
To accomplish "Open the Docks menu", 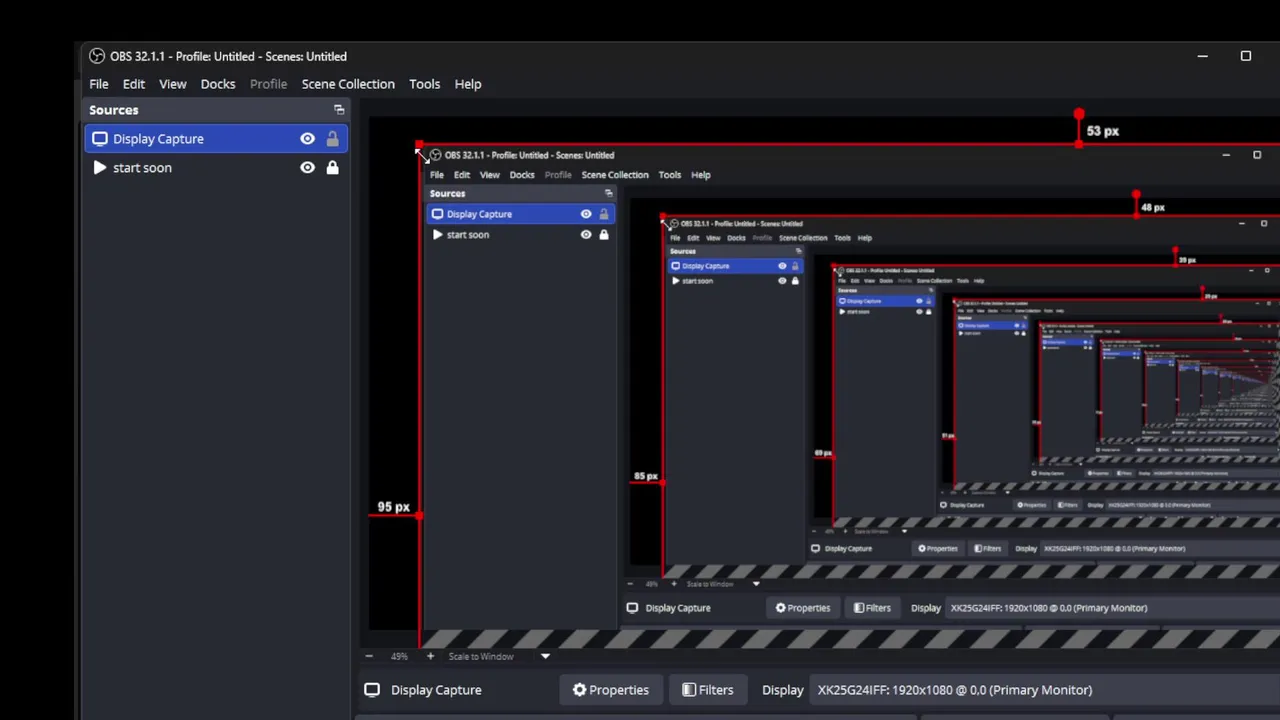I will 218,84.
